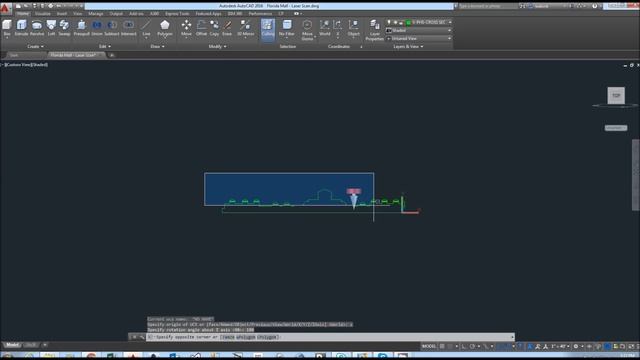Switch to the Model layout tab

[x=12, y=345]
